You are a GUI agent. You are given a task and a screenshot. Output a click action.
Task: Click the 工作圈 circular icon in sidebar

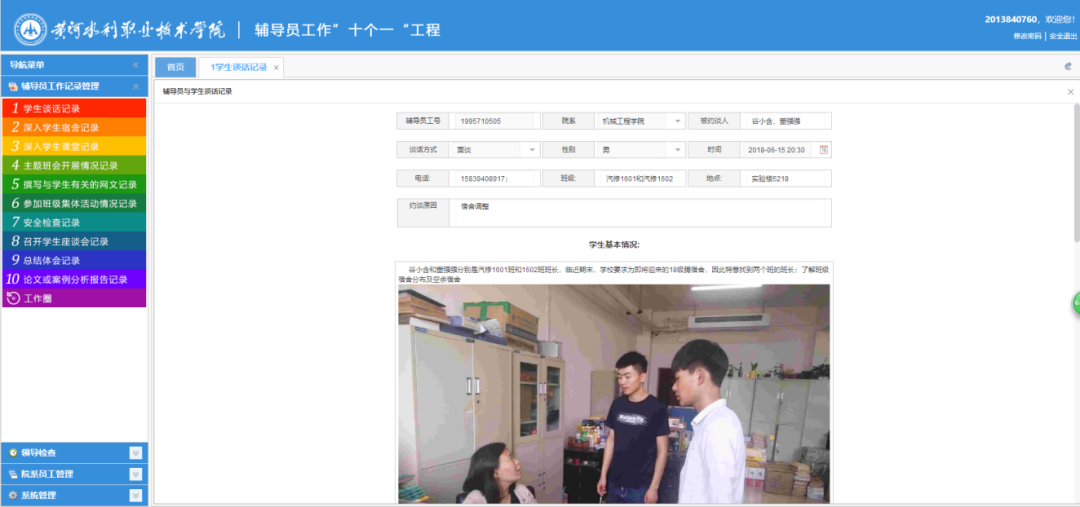13,298
